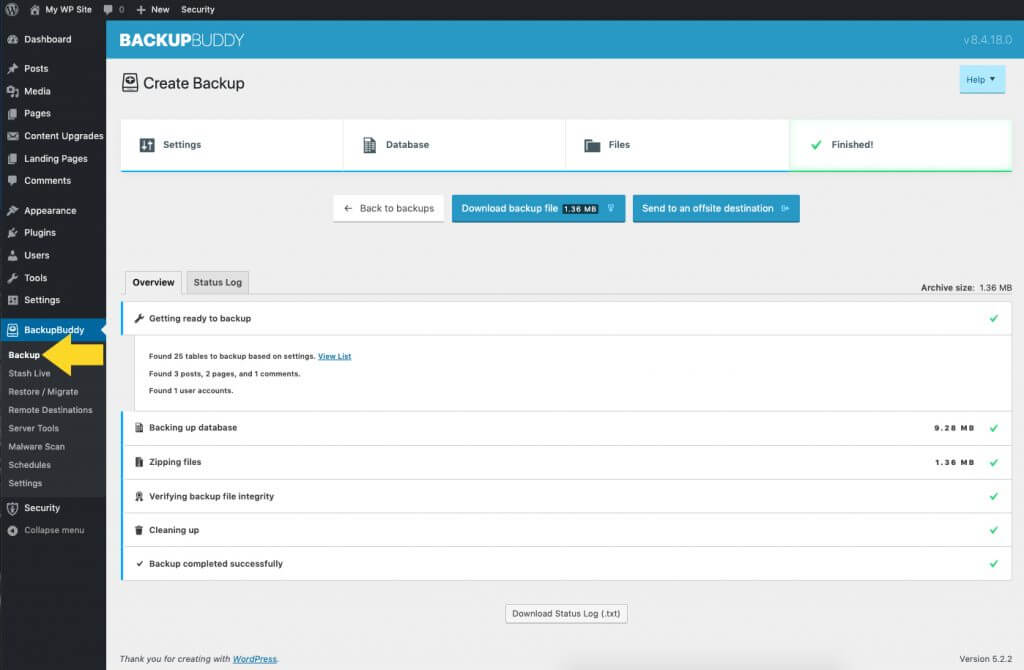
Task: Open Malware Scan submenu item
Action: (37, 447)
